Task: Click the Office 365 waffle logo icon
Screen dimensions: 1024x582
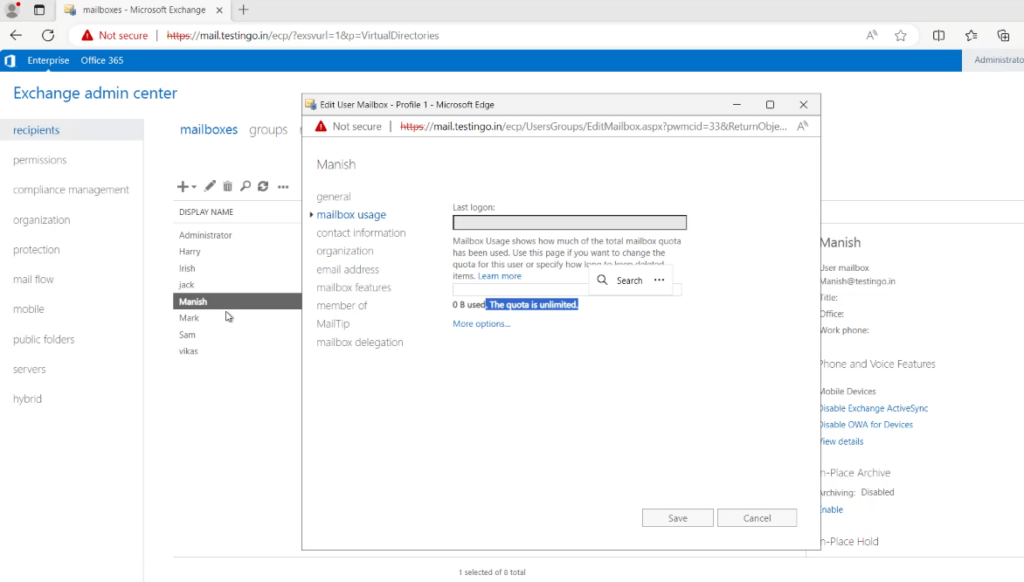Action: click(9, 60)
